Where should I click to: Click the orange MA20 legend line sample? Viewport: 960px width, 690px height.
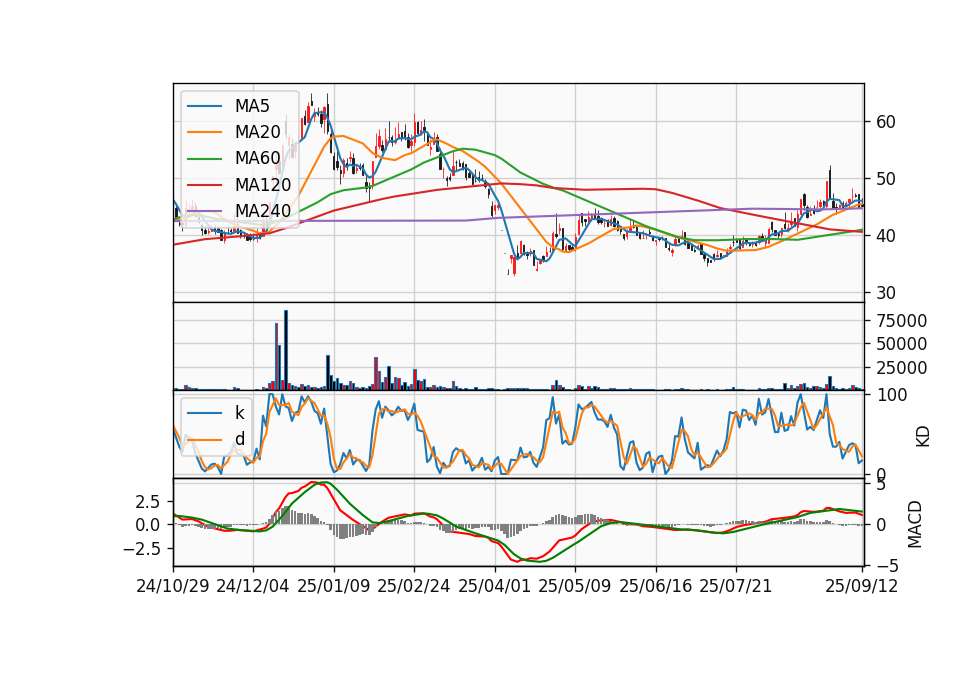click(x=204, y=132)
